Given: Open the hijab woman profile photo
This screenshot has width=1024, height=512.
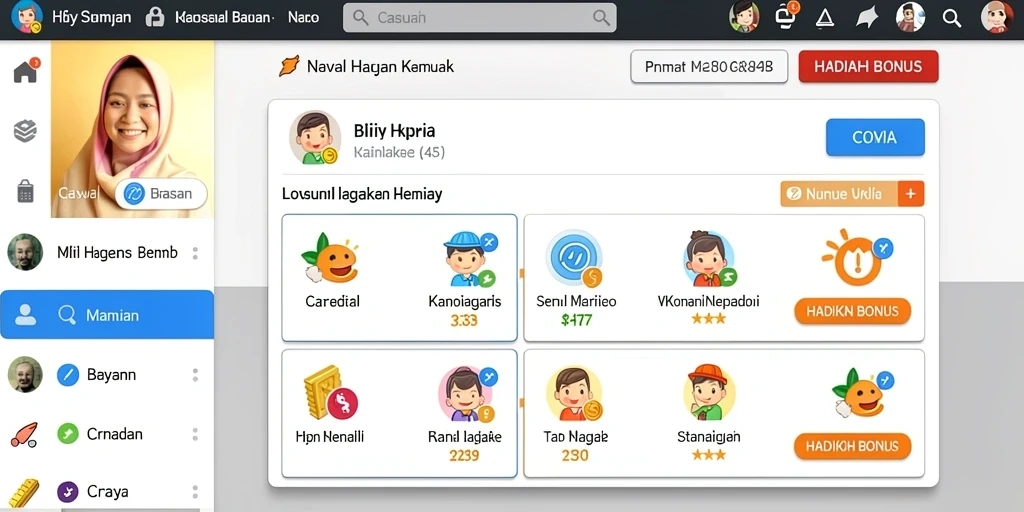Looking at the screenshot, I should coord(132,129).
